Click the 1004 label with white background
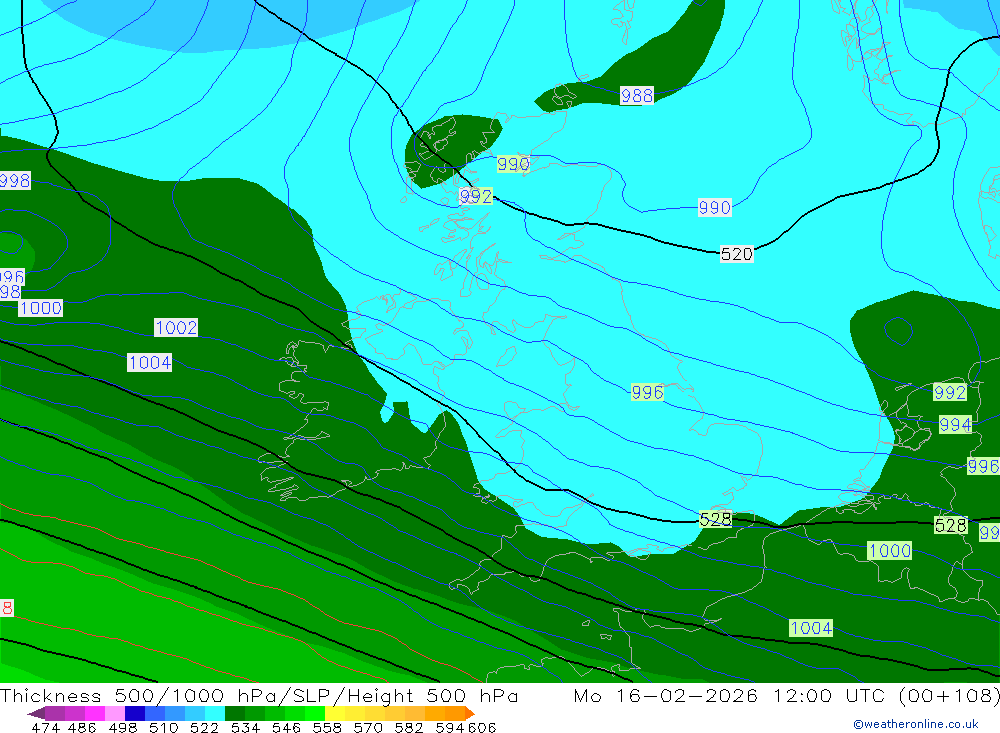The height and width of the screenshot is (733, 1000). (149, 362)
